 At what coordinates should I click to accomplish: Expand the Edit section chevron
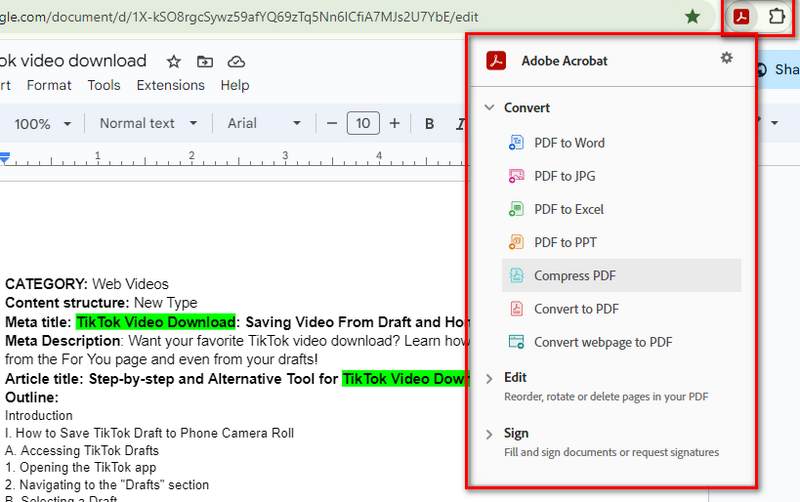[489, 379]
